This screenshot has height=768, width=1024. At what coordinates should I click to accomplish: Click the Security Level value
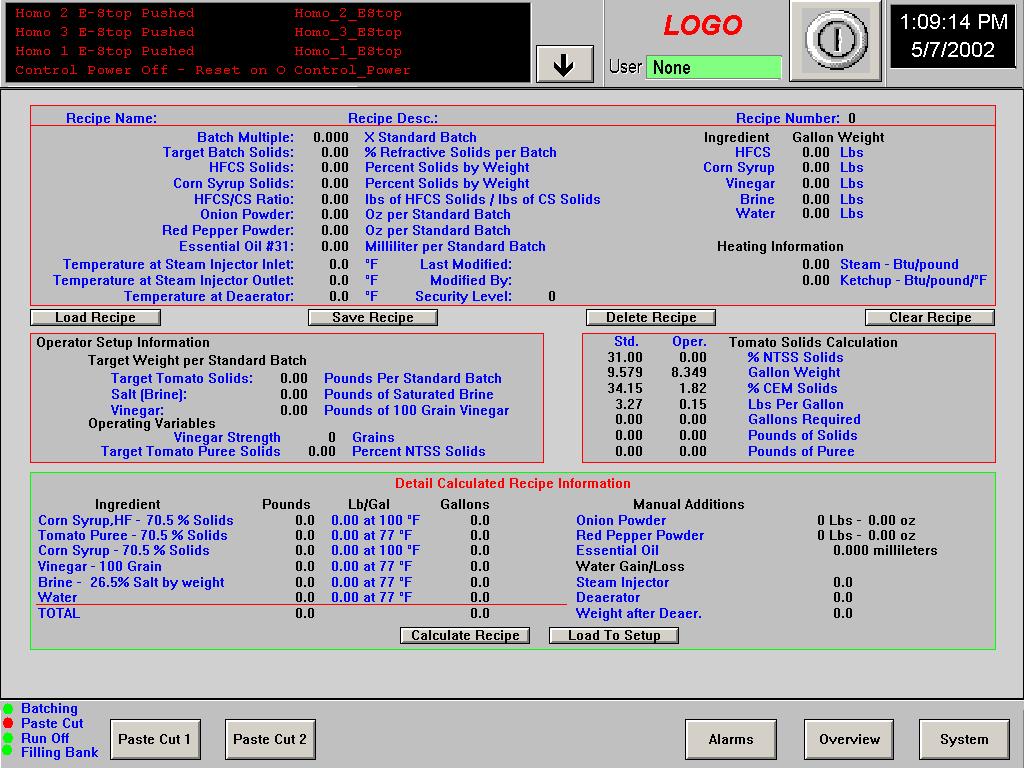(x=552, y=296)
